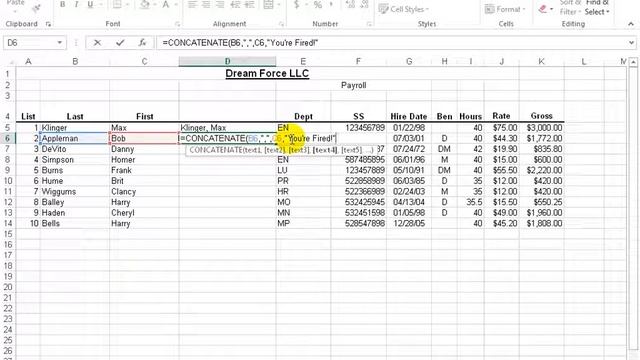Expand the formula bar chevron
Screen dimensions: 640x360
(x=631, y=42)
